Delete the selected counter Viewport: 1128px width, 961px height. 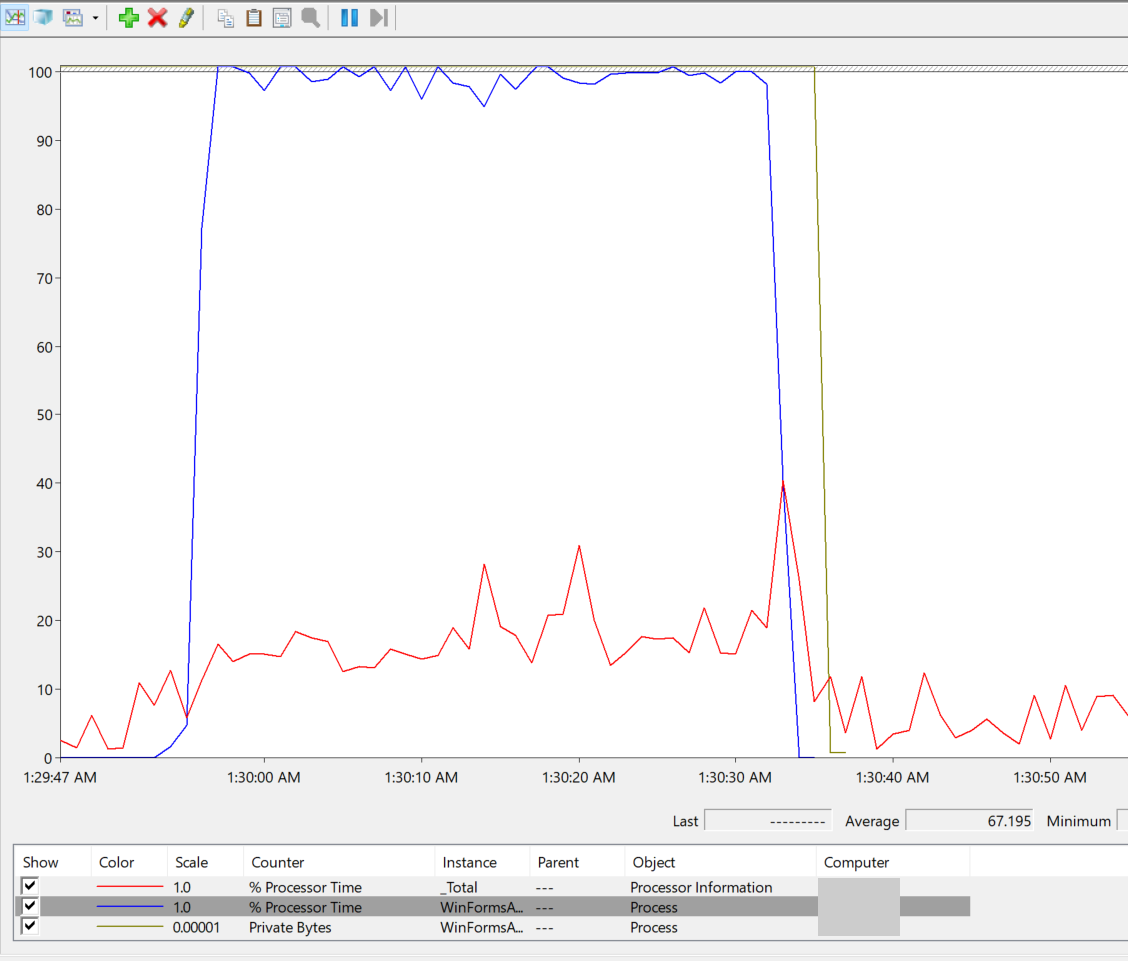(x=155, y=17)
